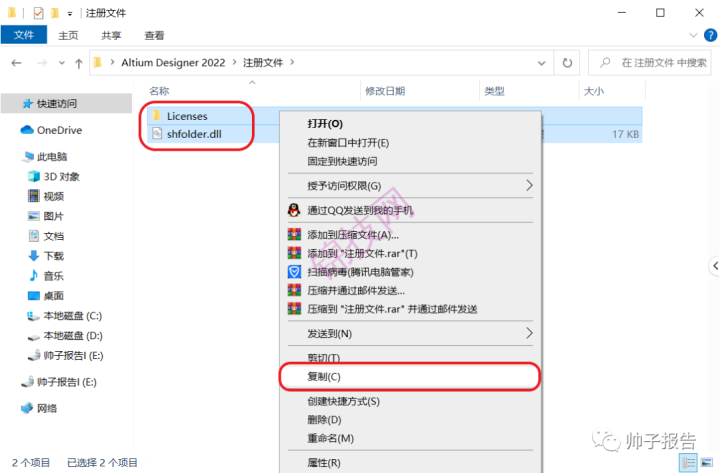Switch to the 共享 tab
The height and width of the screenshot is (473, 720).
tap(111, 35)
